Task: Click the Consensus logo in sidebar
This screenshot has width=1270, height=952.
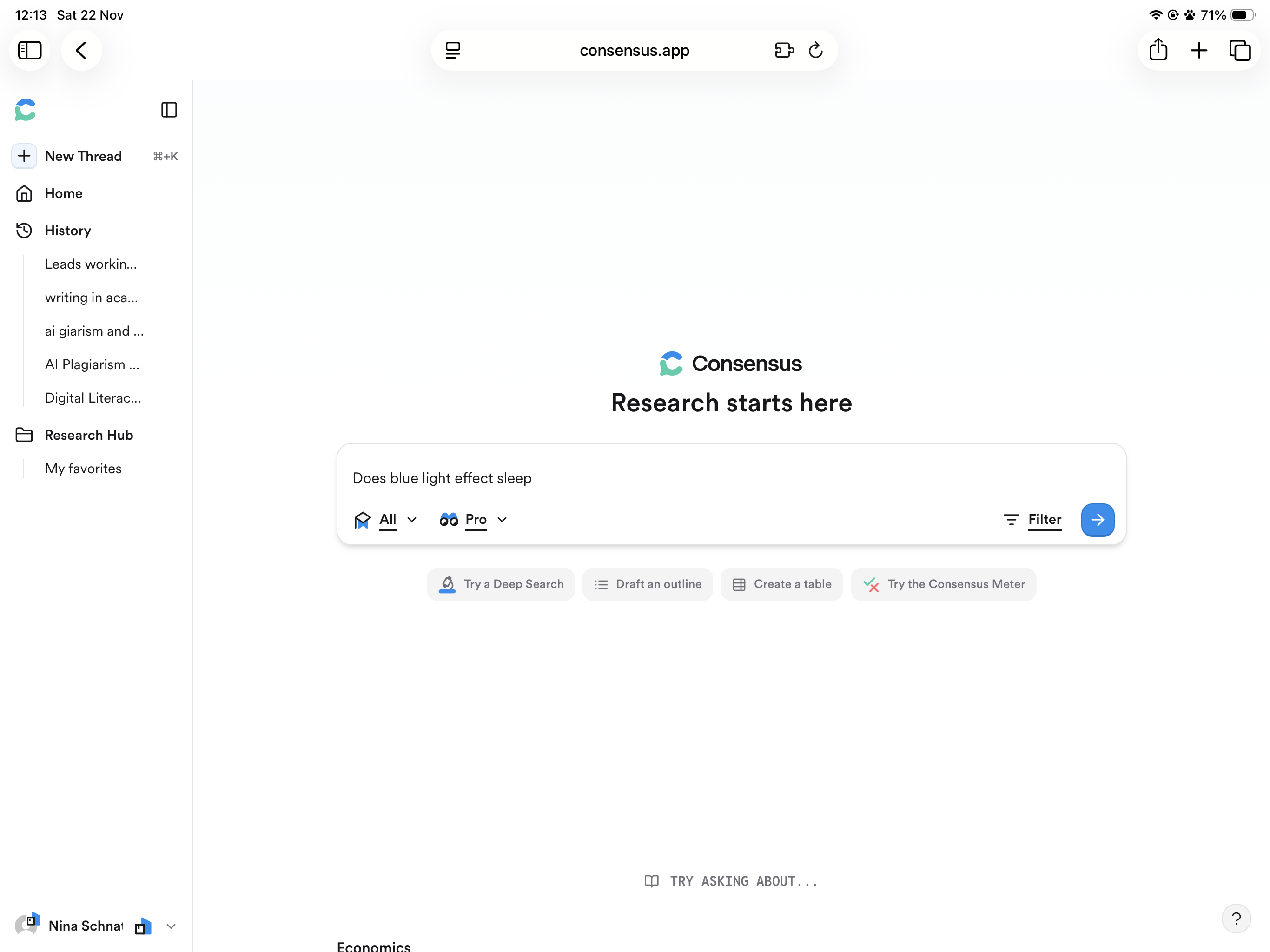Action: point(25,110)
